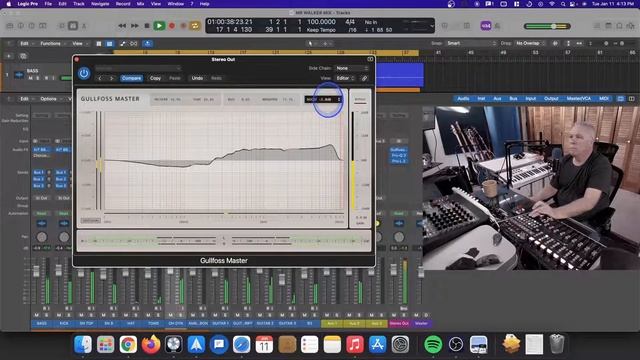This screenshot has width=640, height=360.
Task: Toggle the Gullfoss plugin power button
Action: pos(84,73)
